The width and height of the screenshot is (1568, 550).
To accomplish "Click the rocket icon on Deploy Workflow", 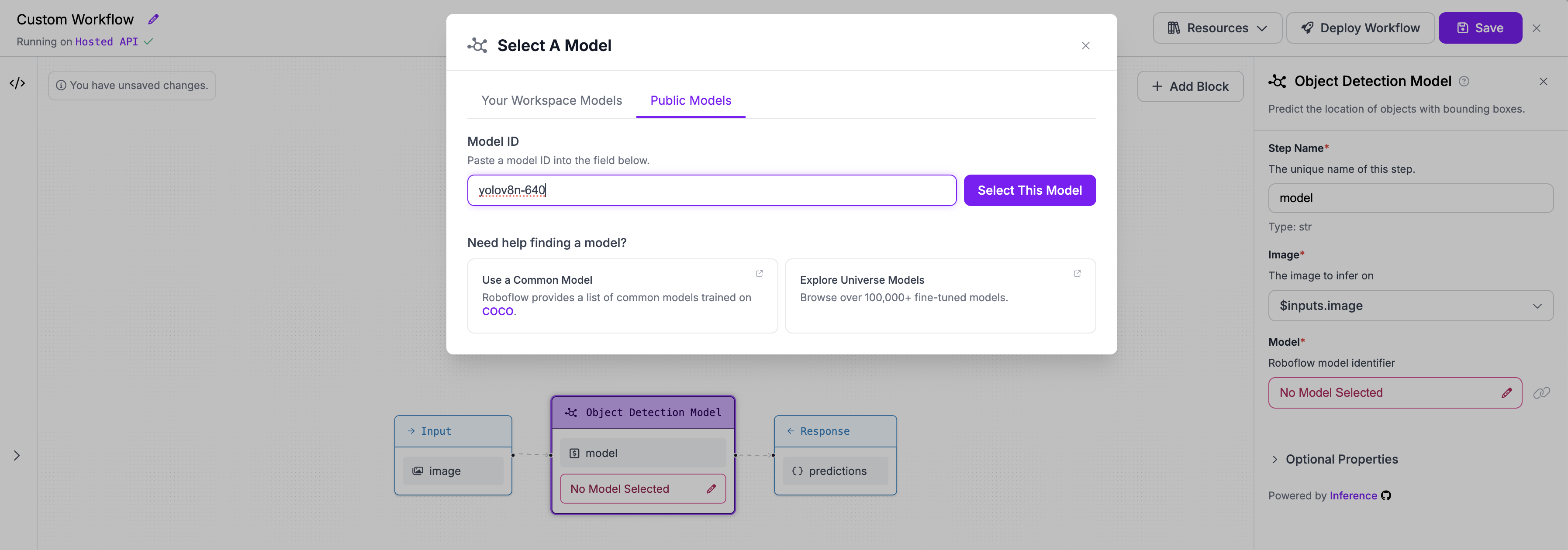I will 1307,28.
